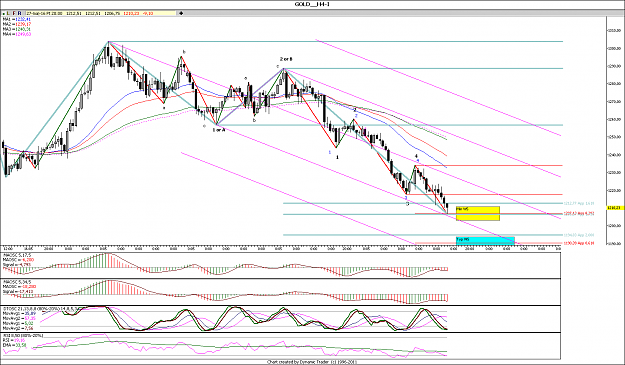625x365 pixels.
Task: Click the L button in chart header
Action: [8, 13]
